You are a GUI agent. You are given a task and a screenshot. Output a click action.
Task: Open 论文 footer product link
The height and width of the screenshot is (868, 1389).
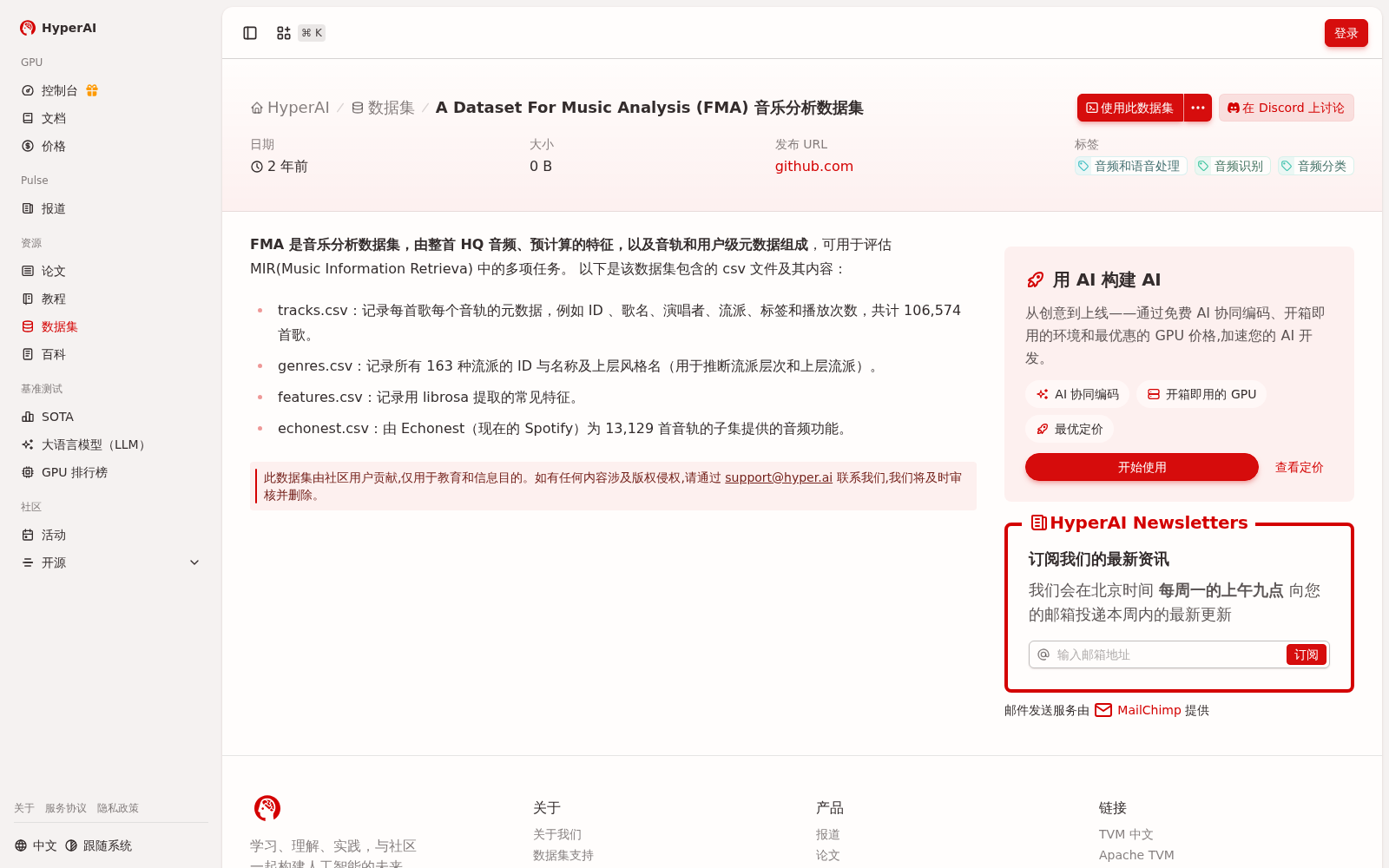tap(828, 855)
